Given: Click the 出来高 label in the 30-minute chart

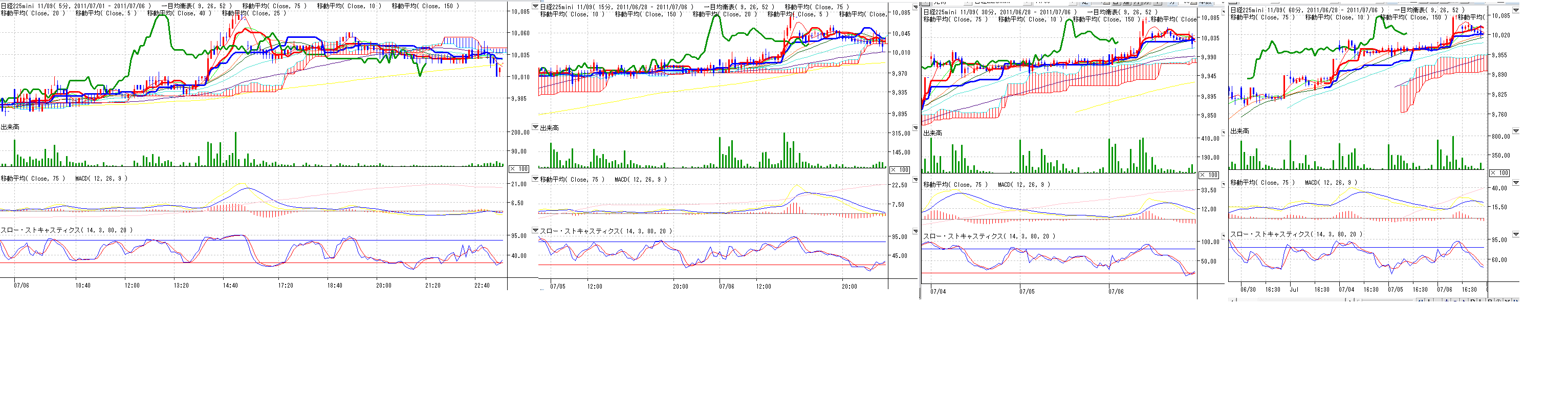Looking at the screenshot, I should (932, 133).
